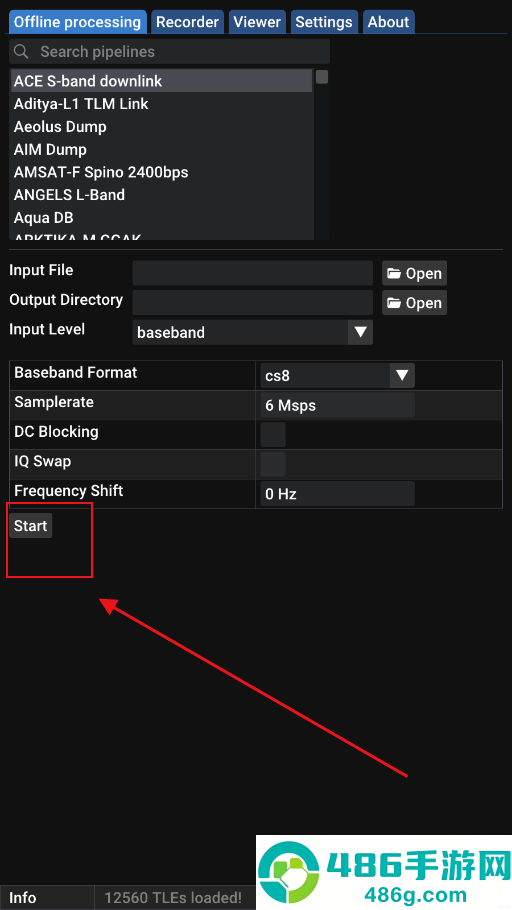Expand the Input Level baseband dropdown
Viewport: 512px width, 910px height.
point(253,333)
